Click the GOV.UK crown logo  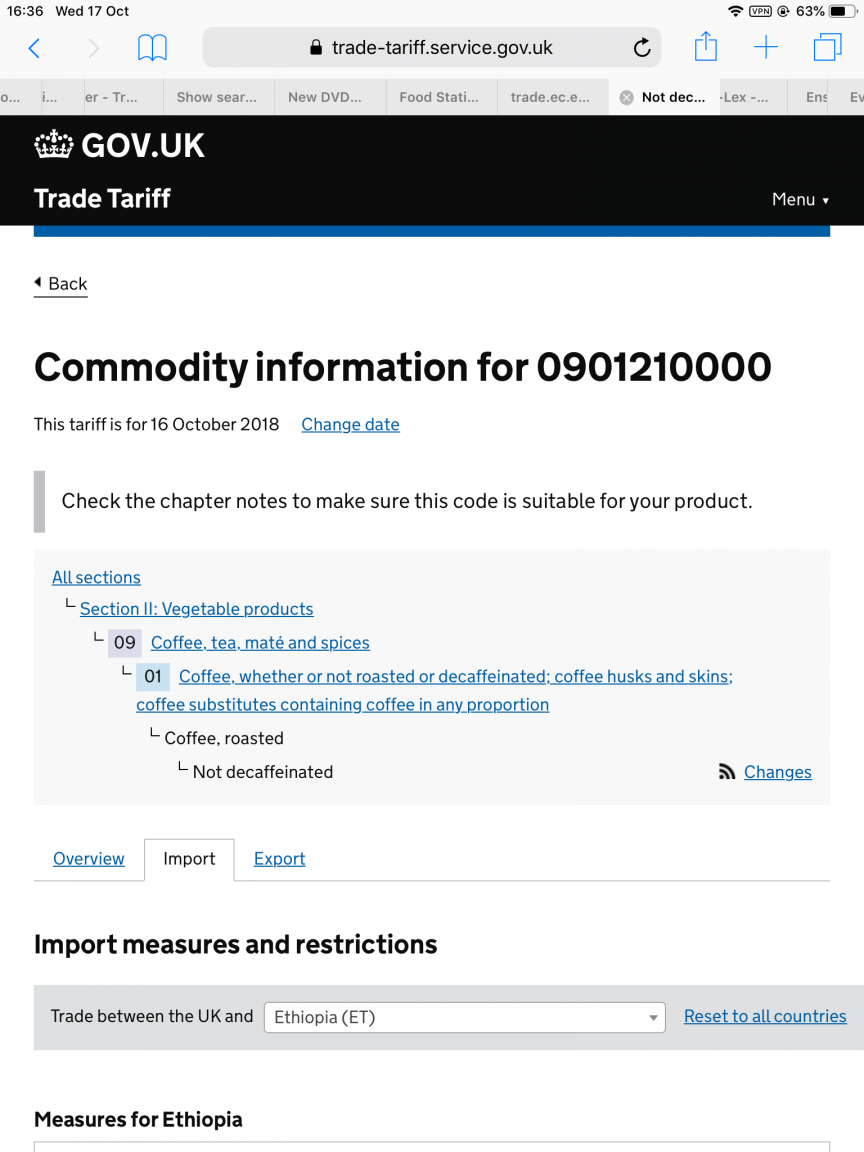click(54, 145)
